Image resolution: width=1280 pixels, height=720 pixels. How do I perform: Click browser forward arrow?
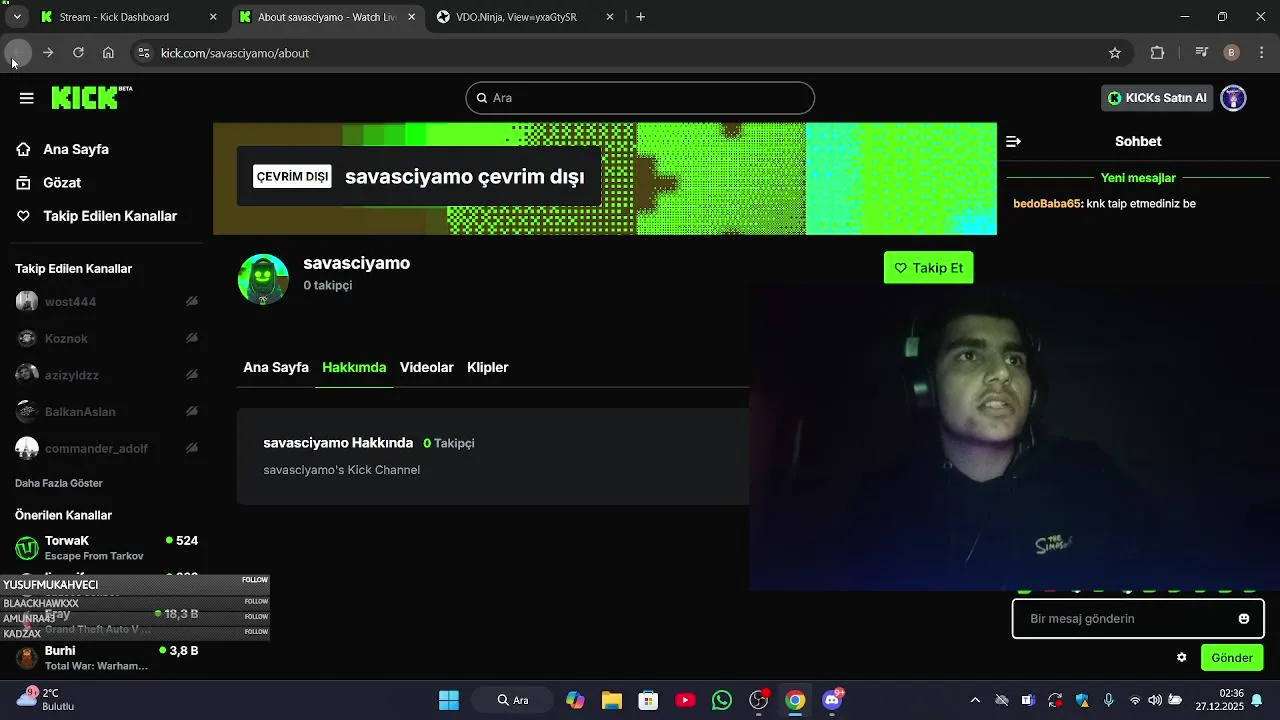48,53
